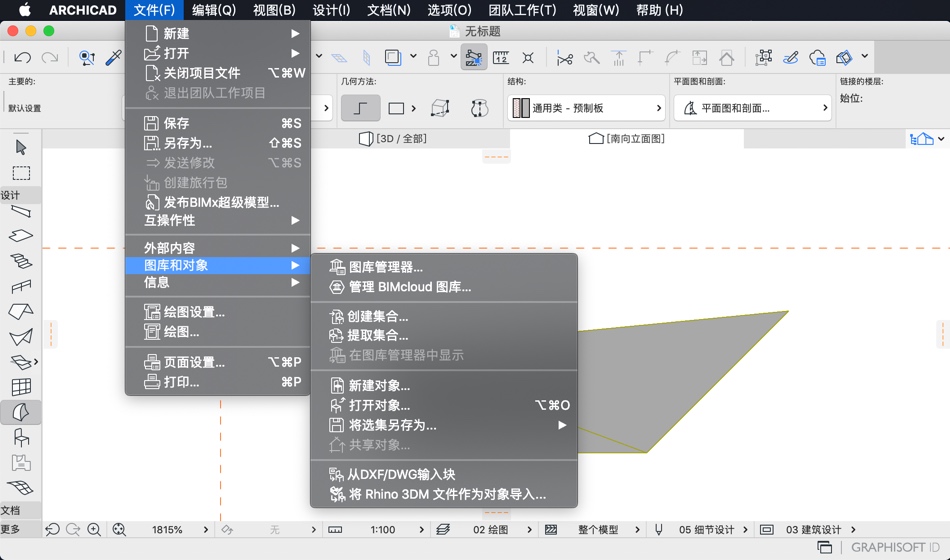950x560 pixels.
Task: Expand the 整个模型 partial structure dropdown
Action: click(x=637, y=530)
